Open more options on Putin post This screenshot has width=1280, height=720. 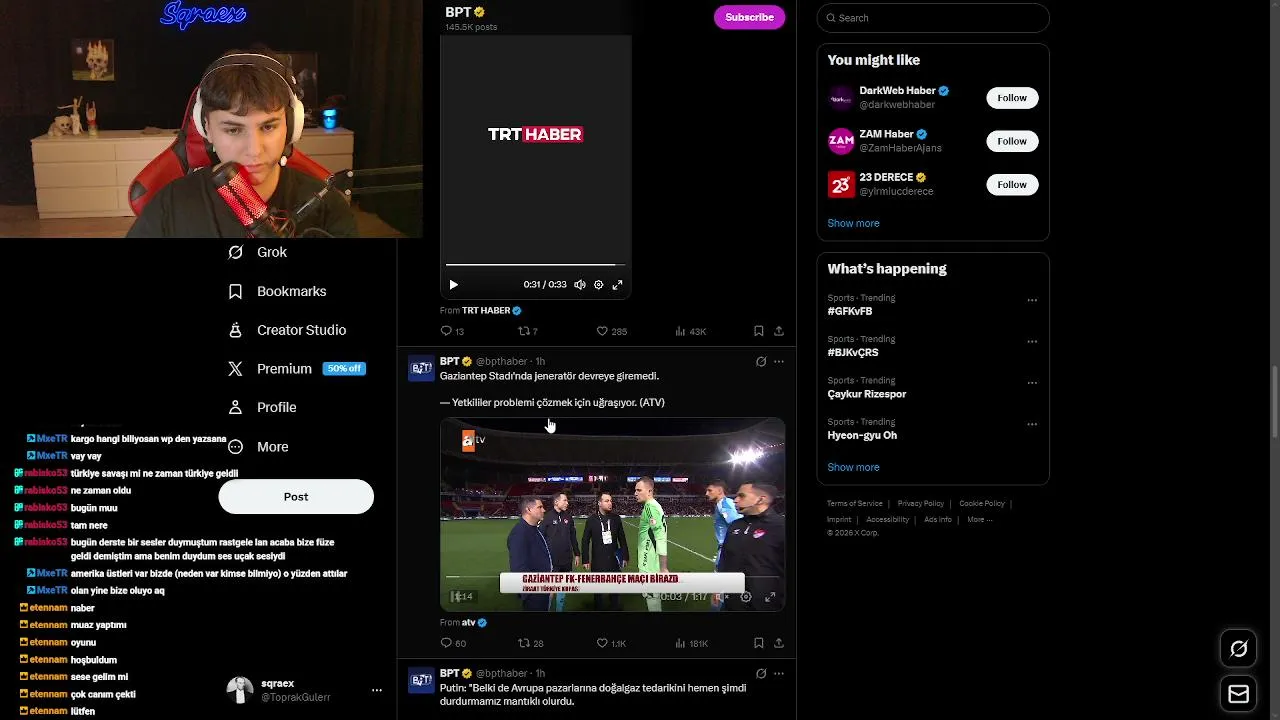(x=779, y=673)
